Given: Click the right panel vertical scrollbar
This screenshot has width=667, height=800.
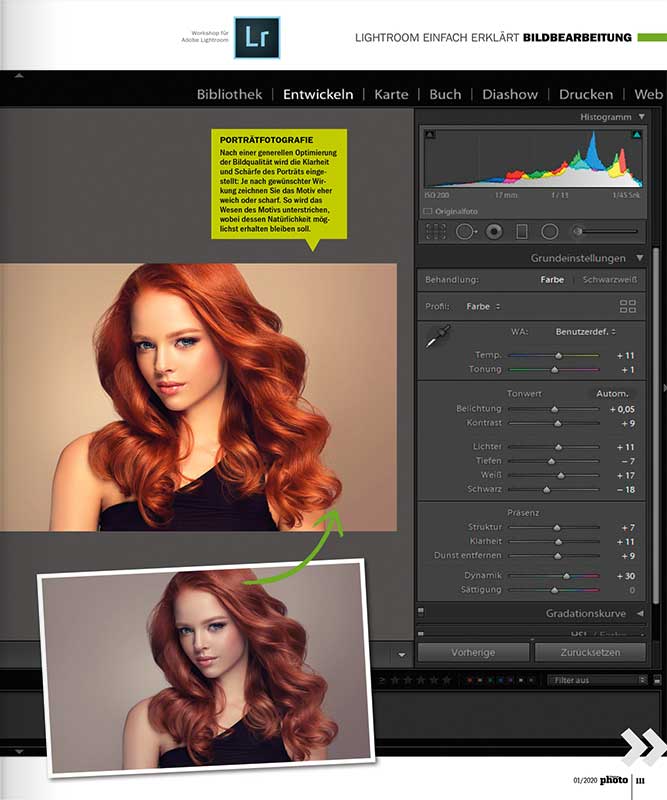Looking at the screenshot, I should click(656, 426).
